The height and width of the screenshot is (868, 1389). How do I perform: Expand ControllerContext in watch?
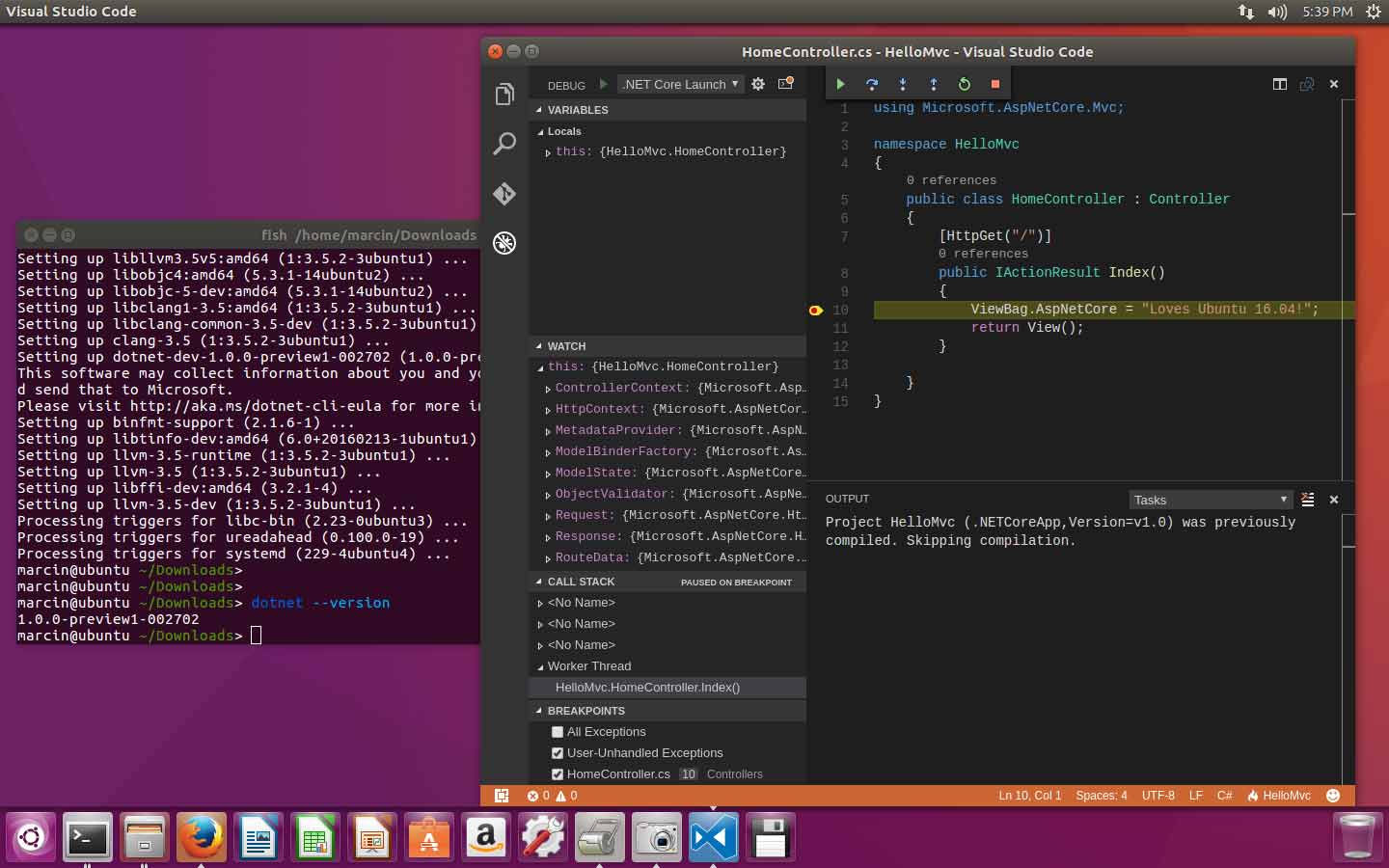548,389
